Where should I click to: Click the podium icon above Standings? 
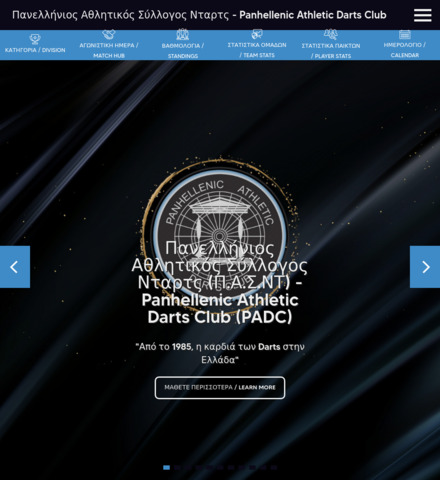click(183, 34)
